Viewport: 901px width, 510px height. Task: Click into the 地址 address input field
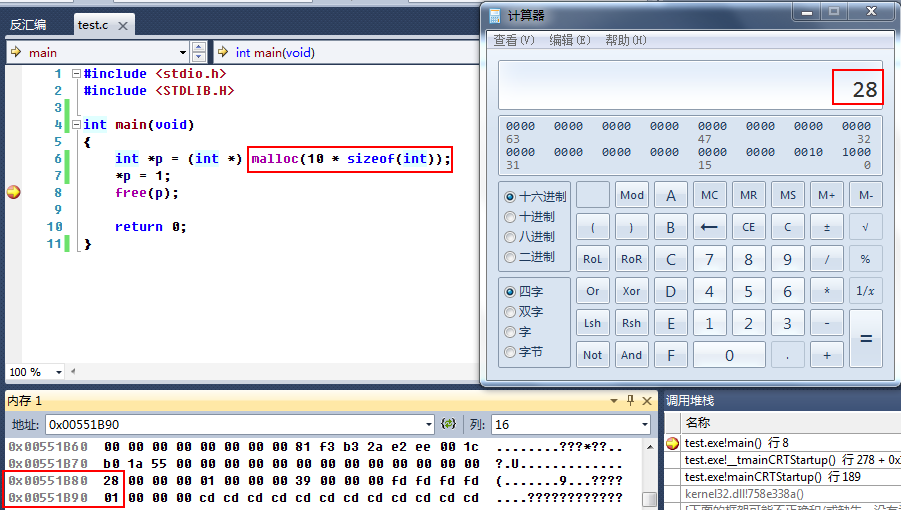click(x=234, y=424)
